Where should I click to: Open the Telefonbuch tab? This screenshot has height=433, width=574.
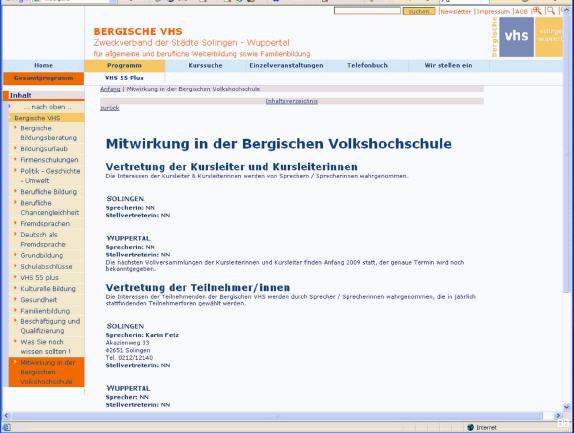(x=367, y=66)
